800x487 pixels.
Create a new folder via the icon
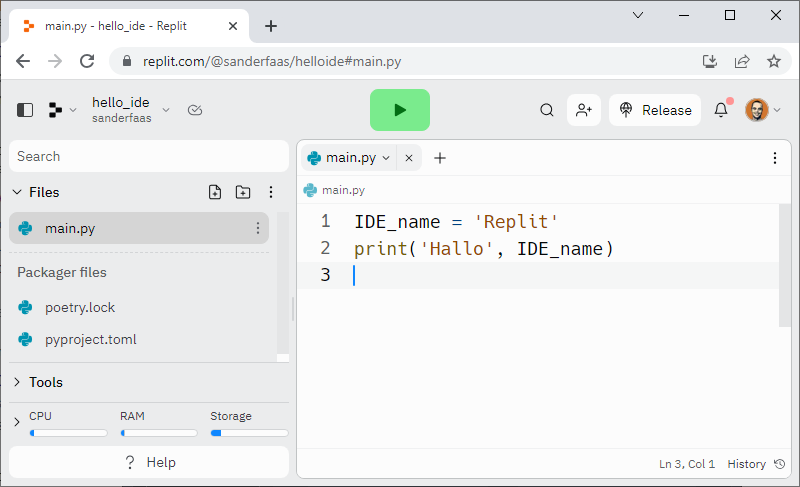[x=243, y=192]
